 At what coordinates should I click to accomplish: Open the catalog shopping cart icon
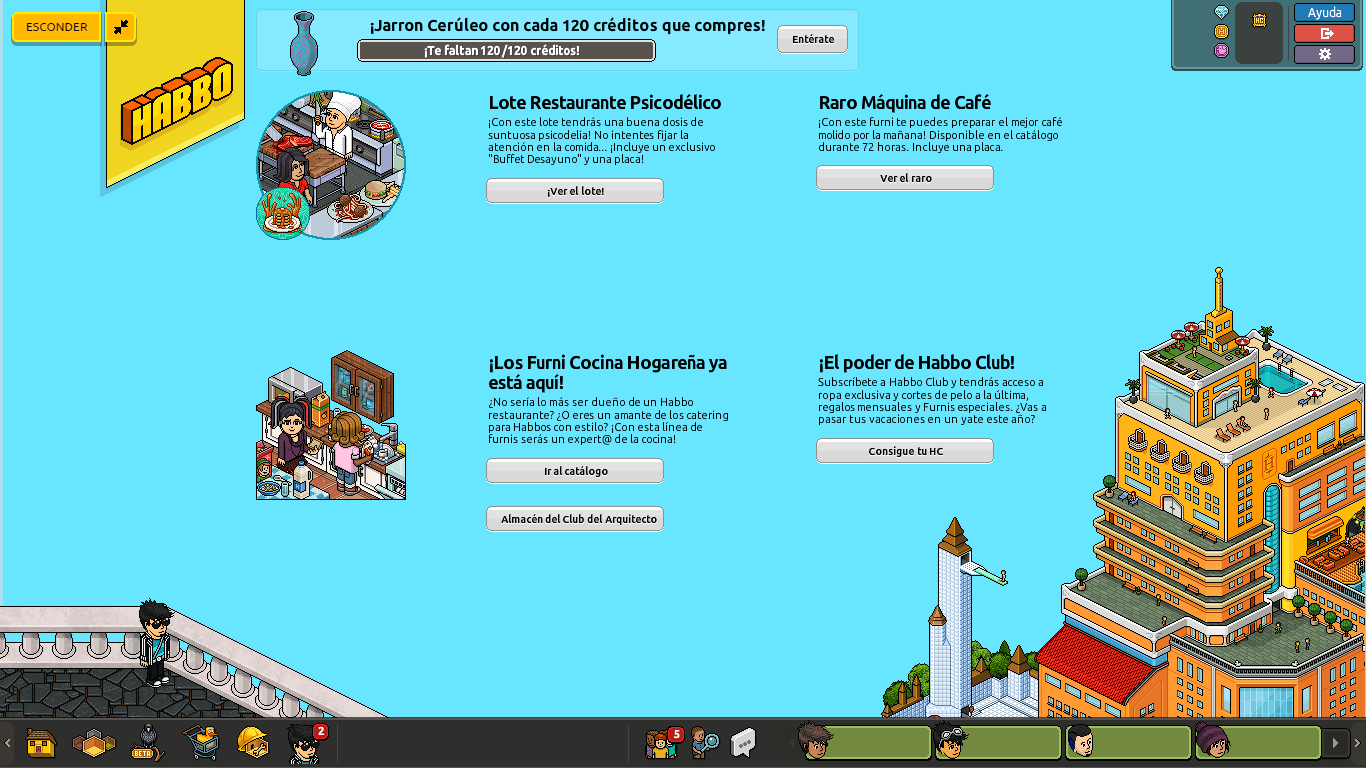pos(200,743)
